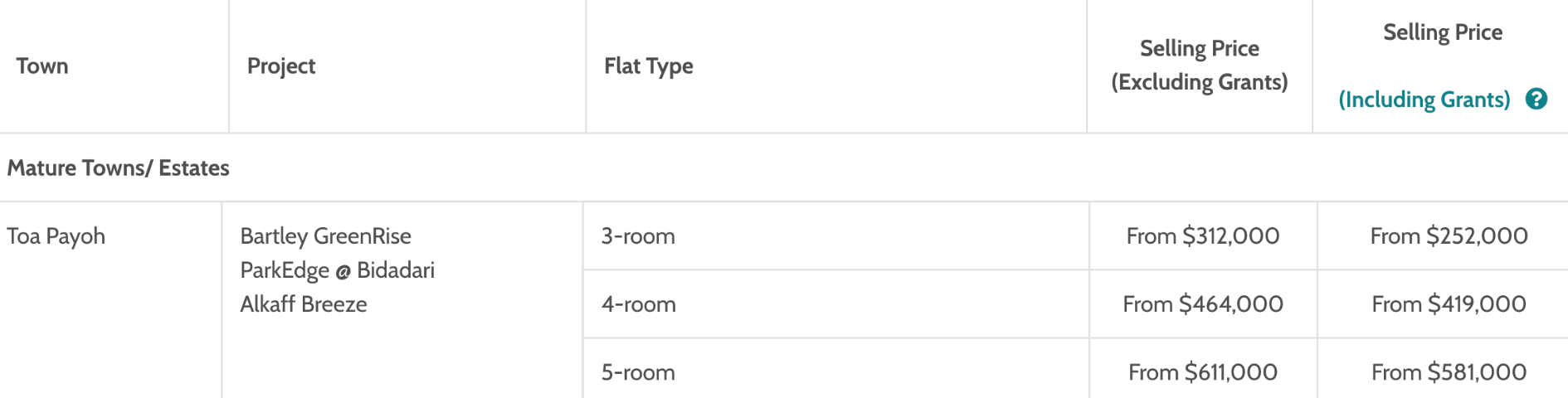Click the Project column header
Screen dimensions: 1568x398
[x=281, y=66]
